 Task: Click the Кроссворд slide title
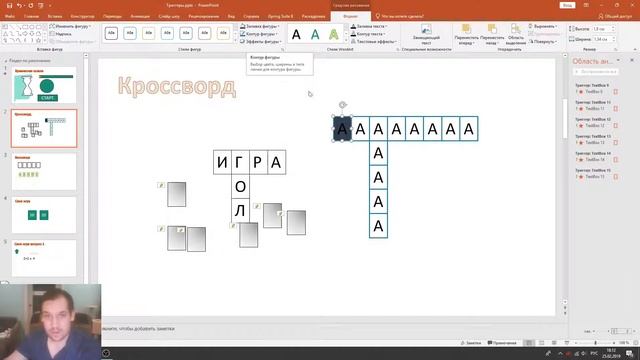pos(177,87)
